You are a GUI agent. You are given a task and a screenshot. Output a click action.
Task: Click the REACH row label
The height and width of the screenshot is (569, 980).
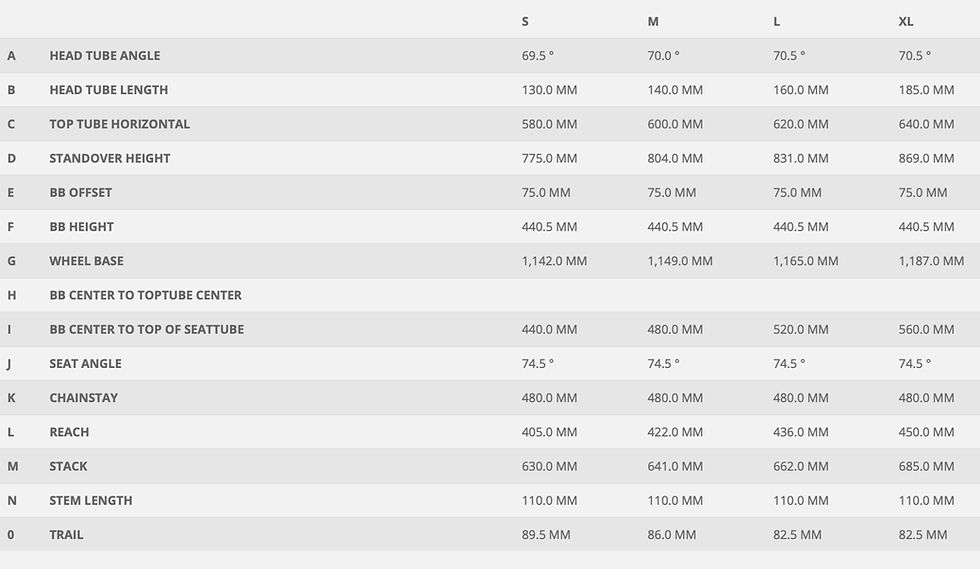(x=69, y=432)
